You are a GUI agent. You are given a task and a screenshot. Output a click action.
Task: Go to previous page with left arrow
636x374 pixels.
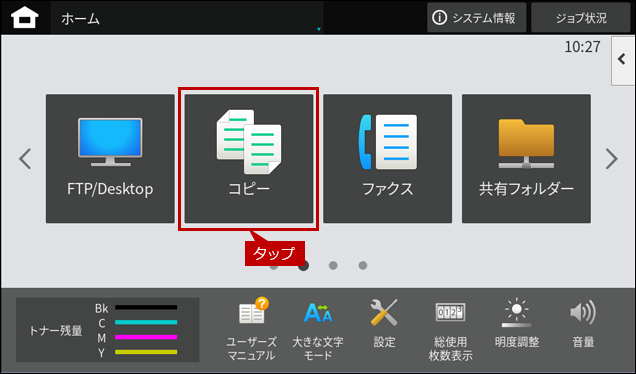coord(25,159)
